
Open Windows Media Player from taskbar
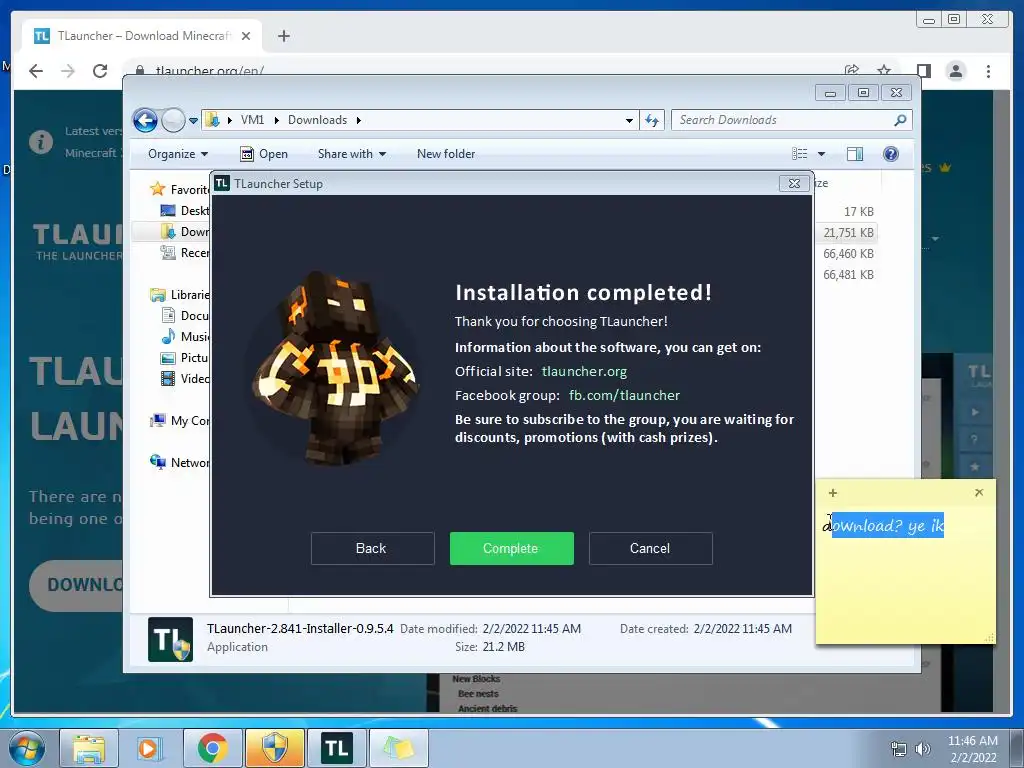click(x=148, y=748)
